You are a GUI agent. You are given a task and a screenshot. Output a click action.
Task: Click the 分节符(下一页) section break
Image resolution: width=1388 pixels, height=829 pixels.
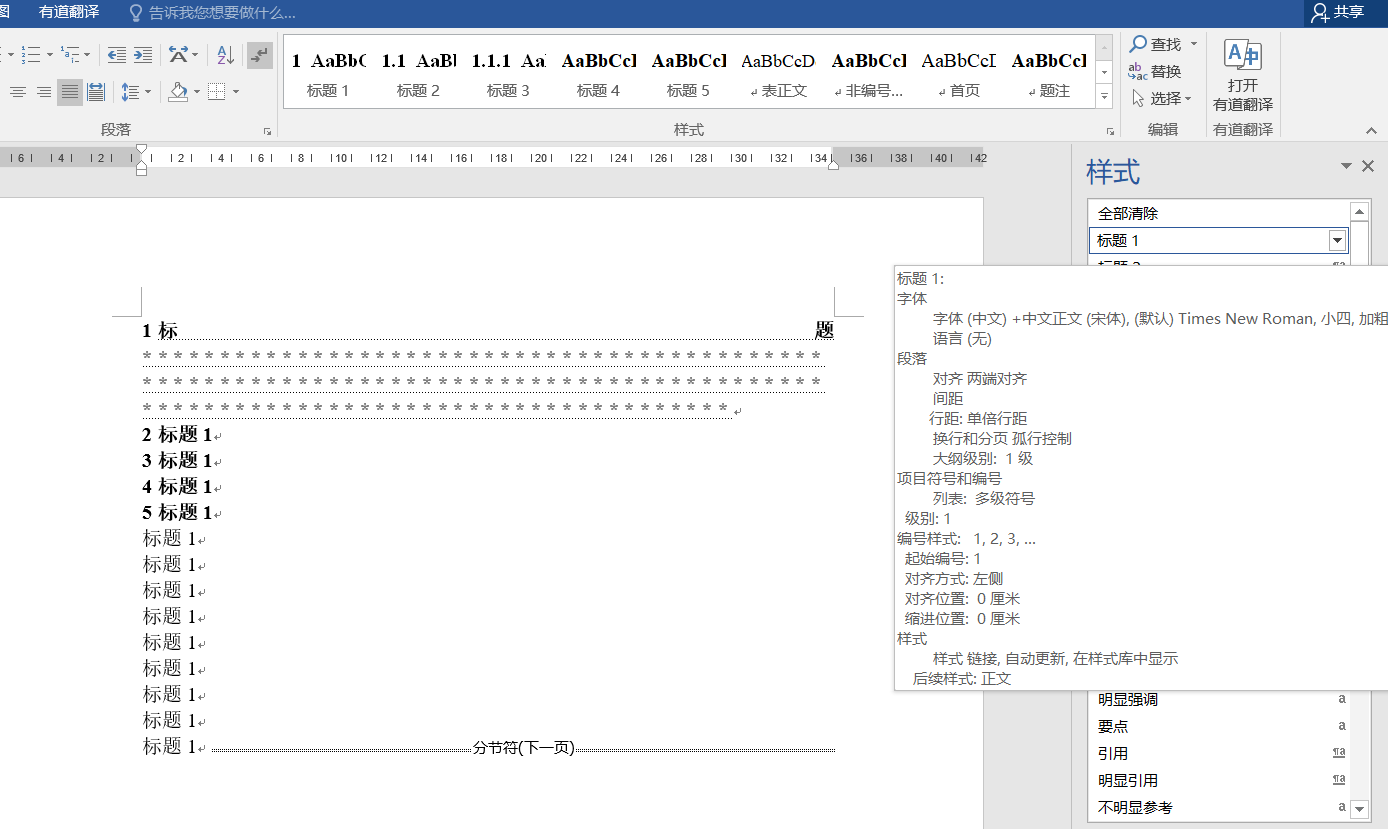click(x=523, y=748)
